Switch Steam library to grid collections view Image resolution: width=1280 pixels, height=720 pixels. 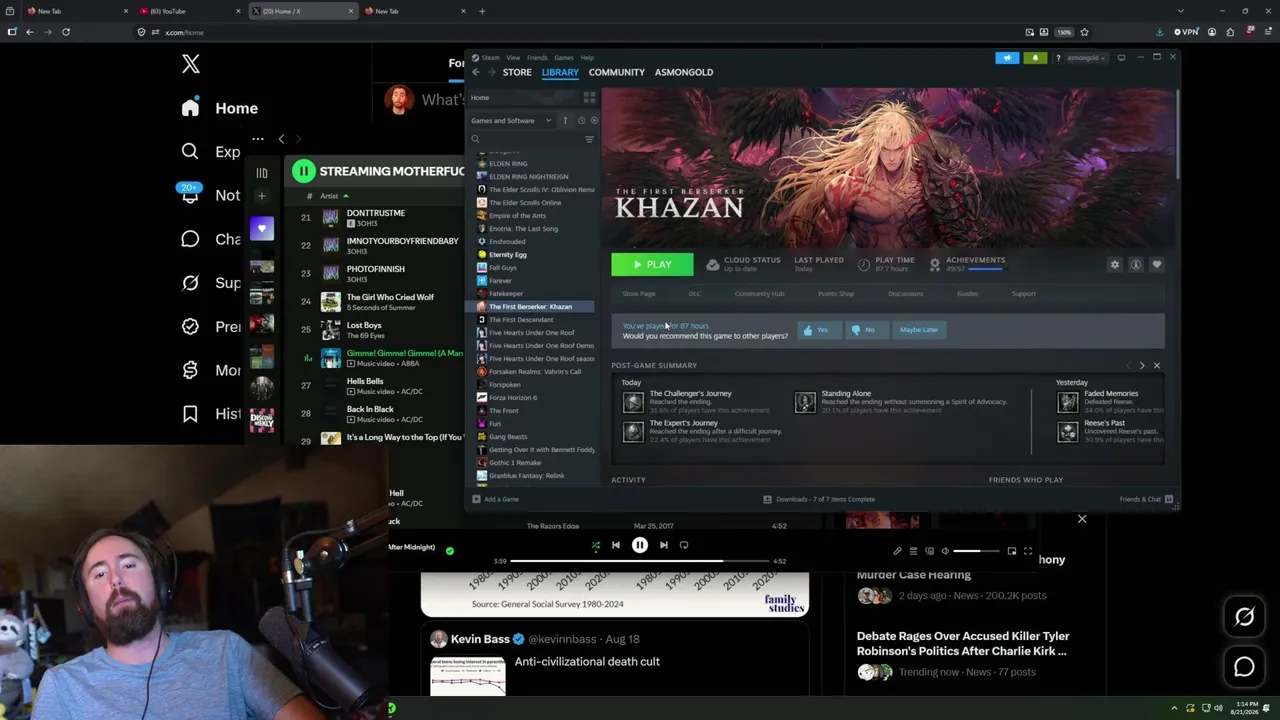coord(589,97)
